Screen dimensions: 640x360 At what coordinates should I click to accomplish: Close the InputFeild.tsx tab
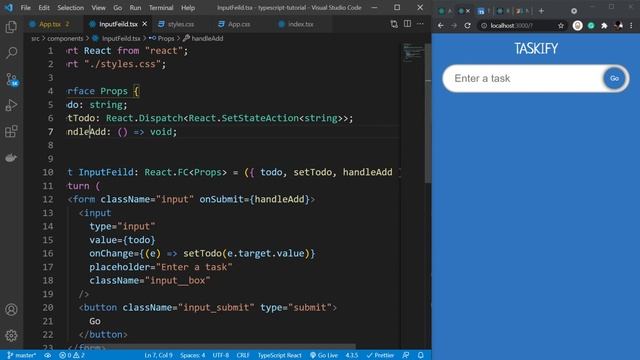pos(144,24)
